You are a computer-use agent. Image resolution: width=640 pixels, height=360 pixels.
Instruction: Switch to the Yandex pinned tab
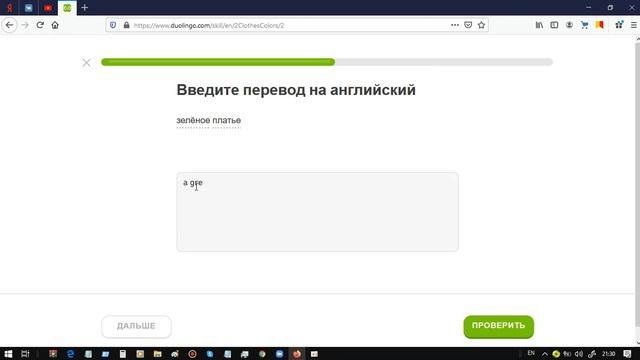9,8
